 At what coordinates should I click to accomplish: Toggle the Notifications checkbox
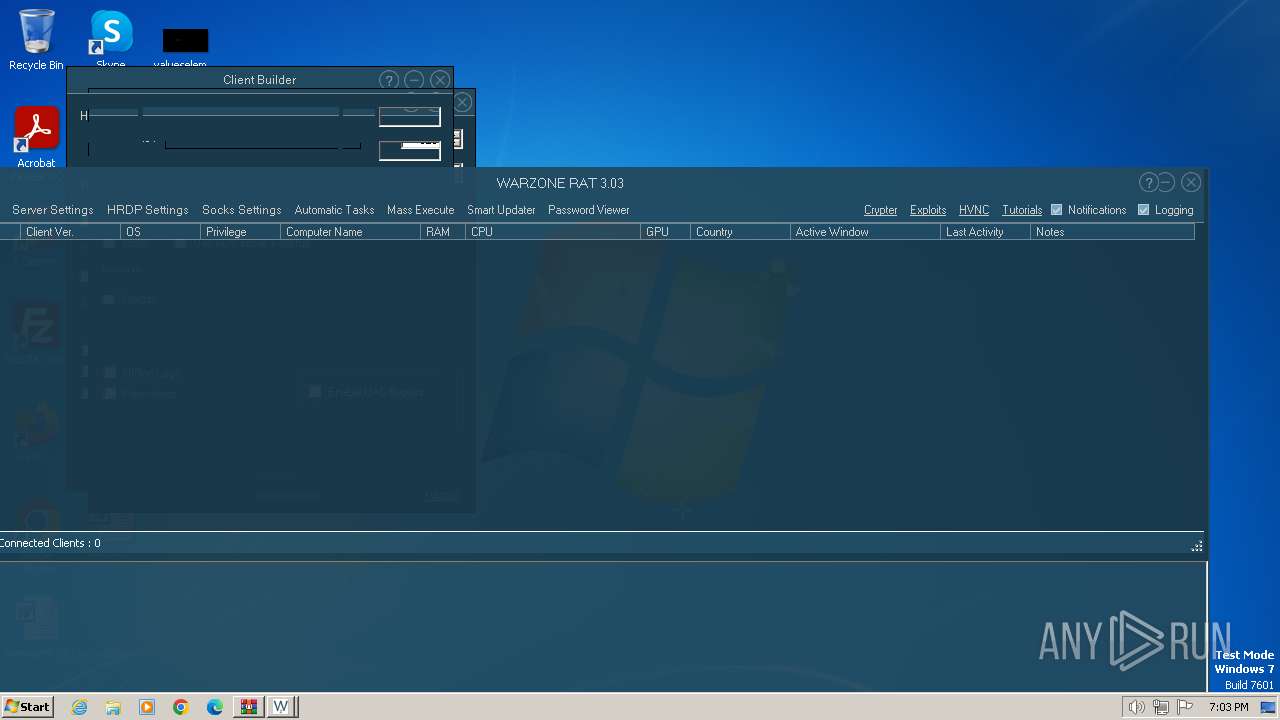pos(1056,210)
